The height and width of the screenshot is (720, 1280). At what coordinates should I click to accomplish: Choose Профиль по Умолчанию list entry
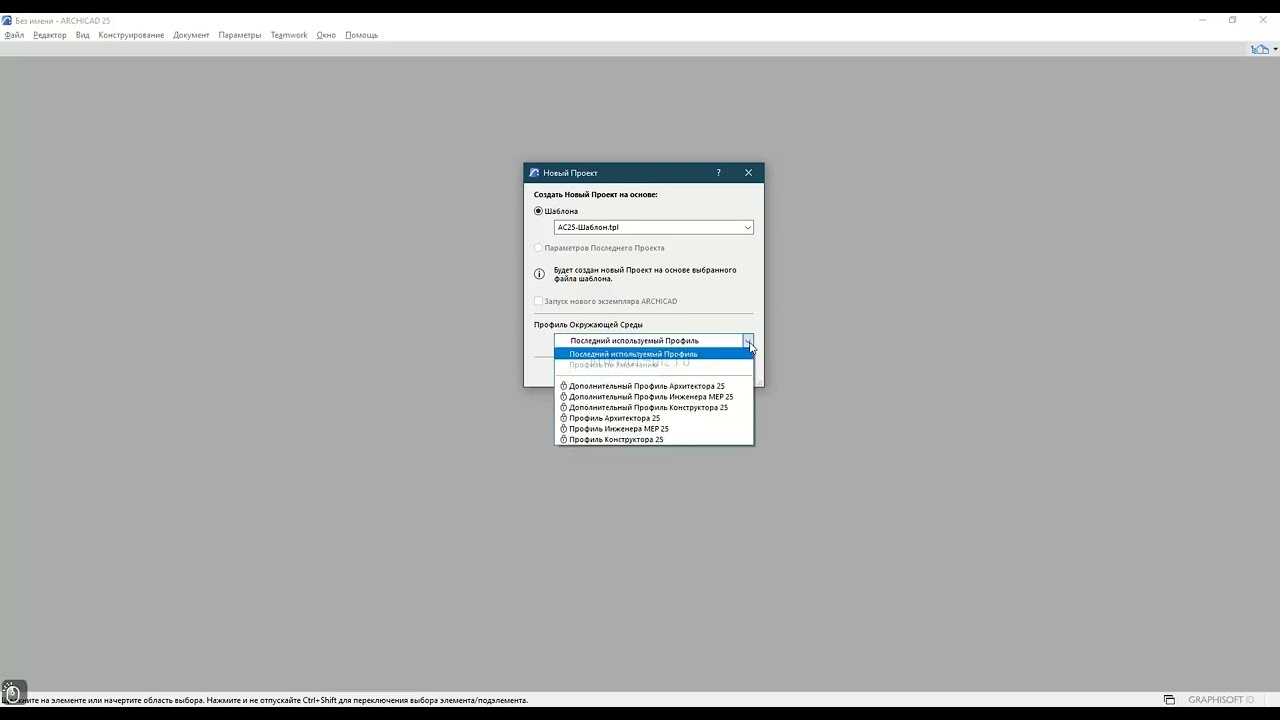click(654, 365)
